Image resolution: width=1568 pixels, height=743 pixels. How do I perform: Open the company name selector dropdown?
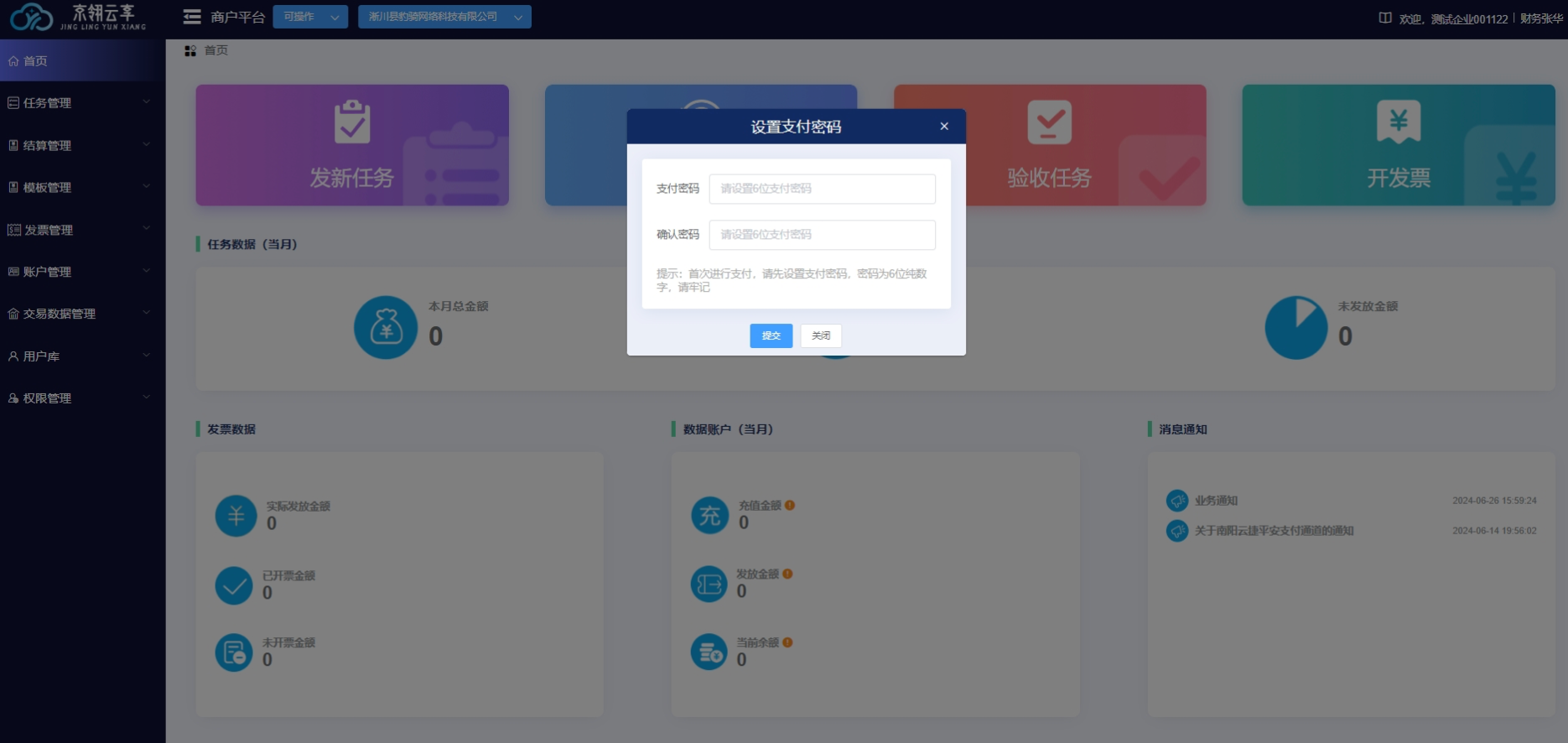(444, 17)
